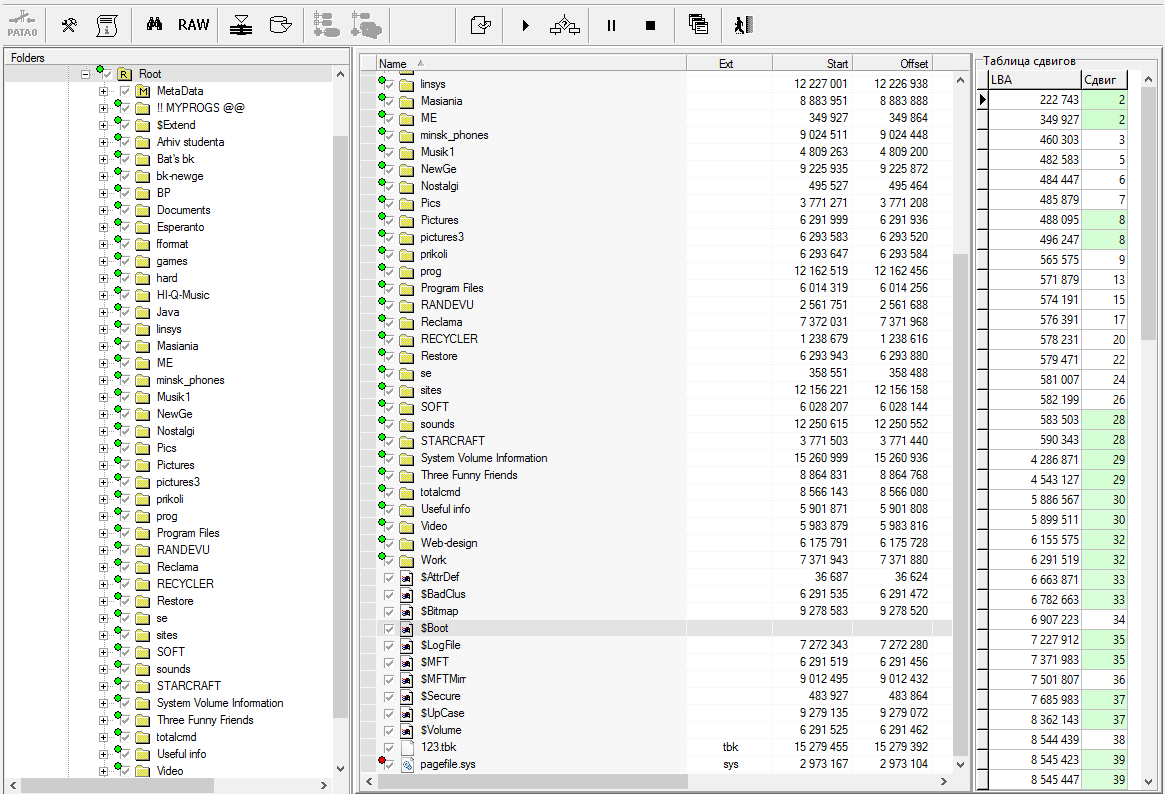Open the wrench and hammer settings tool
The width and height of the screenshot is (1165, 794).
[69, 25]
